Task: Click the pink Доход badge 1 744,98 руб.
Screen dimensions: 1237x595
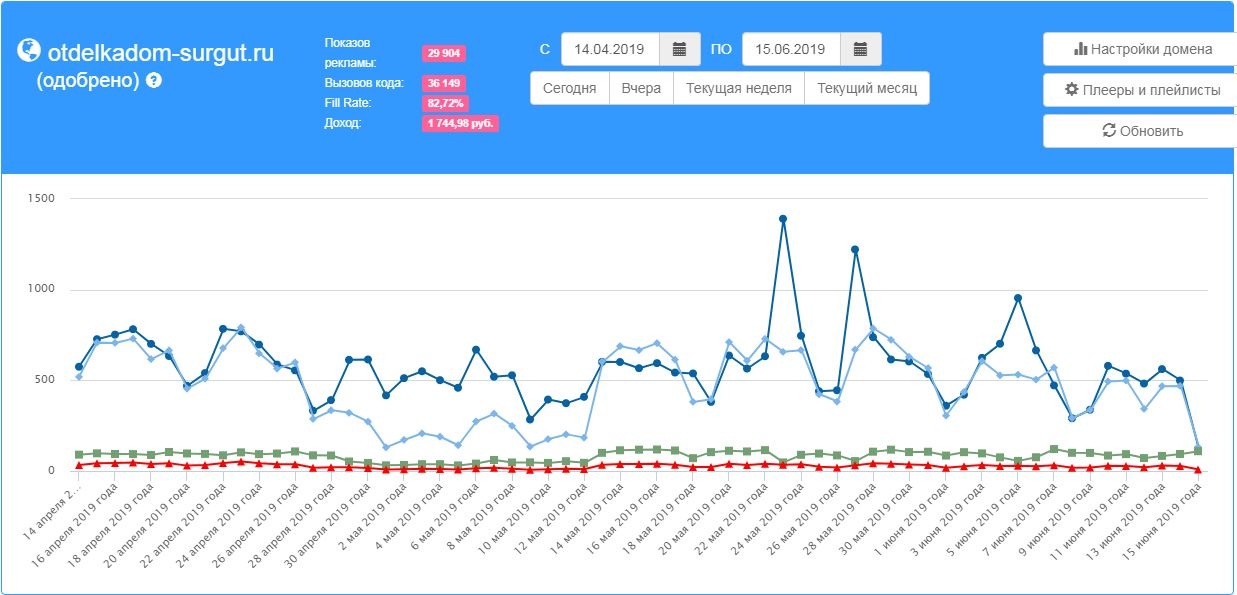Action: point(460,123)
